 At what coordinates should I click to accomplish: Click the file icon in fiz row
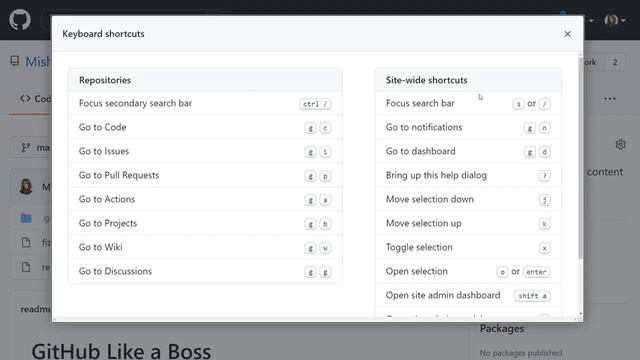(26, 242)
